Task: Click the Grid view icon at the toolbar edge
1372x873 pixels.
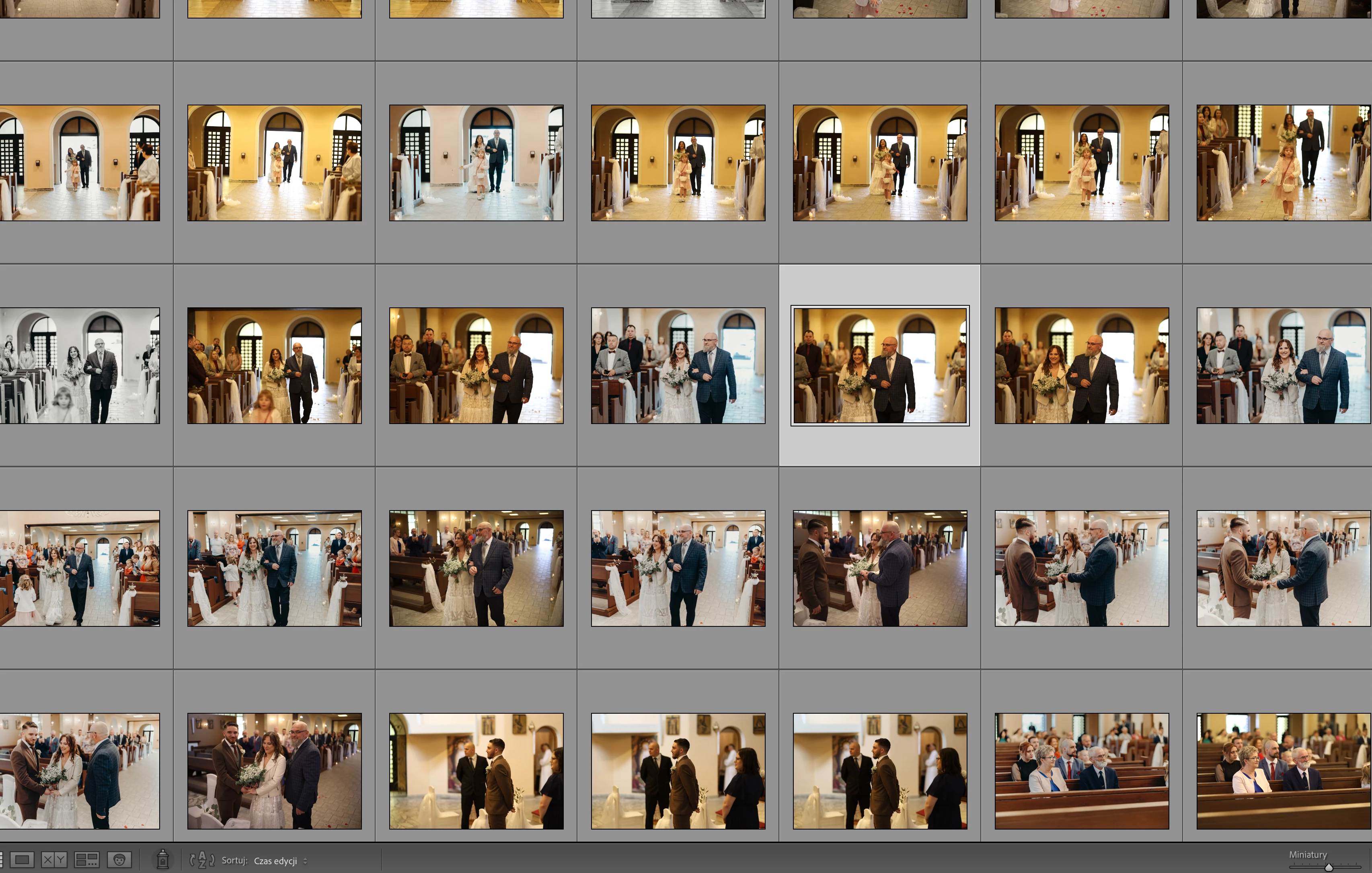Action: pyautogui.click(x=2, y=860)
